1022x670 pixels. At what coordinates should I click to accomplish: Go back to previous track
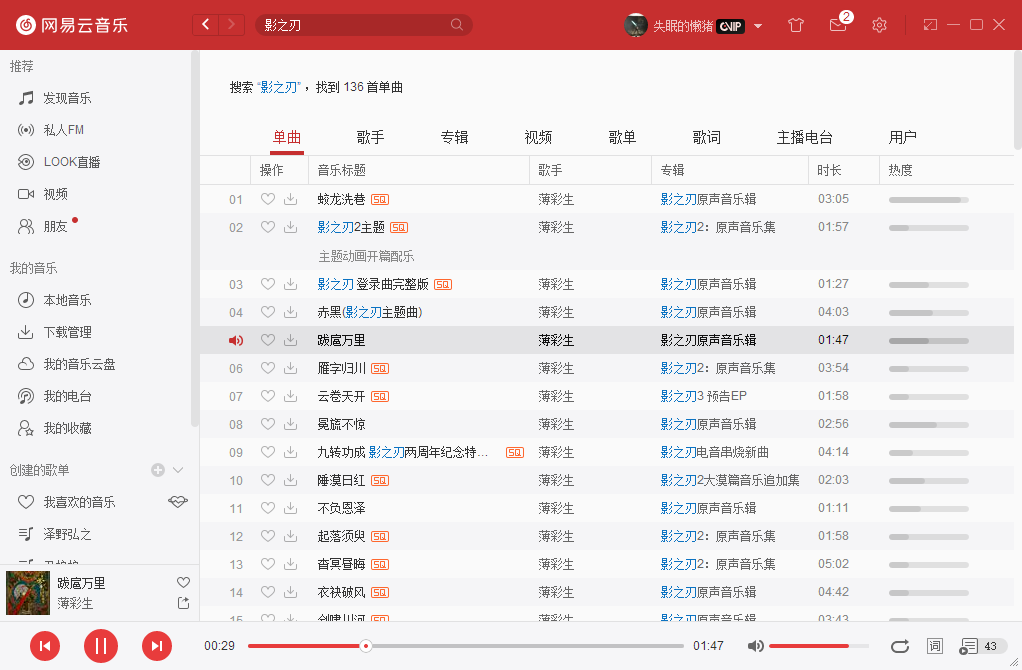pos(45,646)
